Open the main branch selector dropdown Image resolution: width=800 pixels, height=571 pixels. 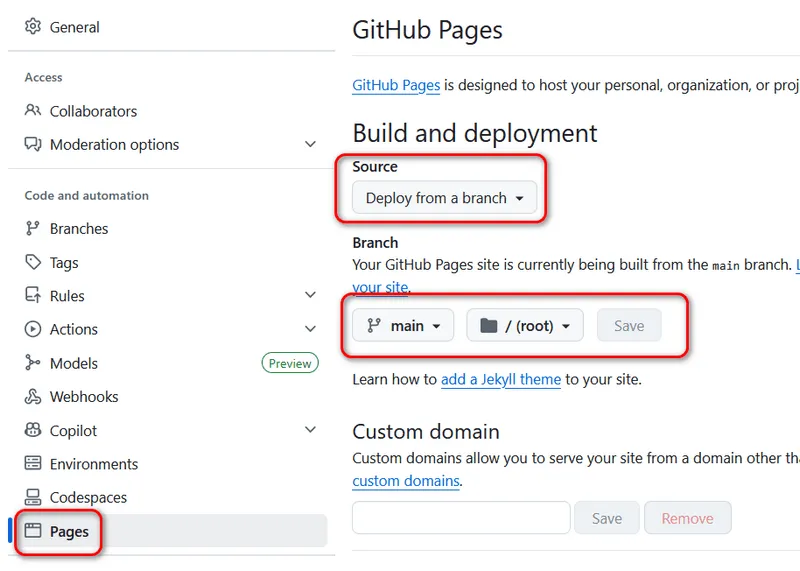pyautogui.click(x=403, y=325)
